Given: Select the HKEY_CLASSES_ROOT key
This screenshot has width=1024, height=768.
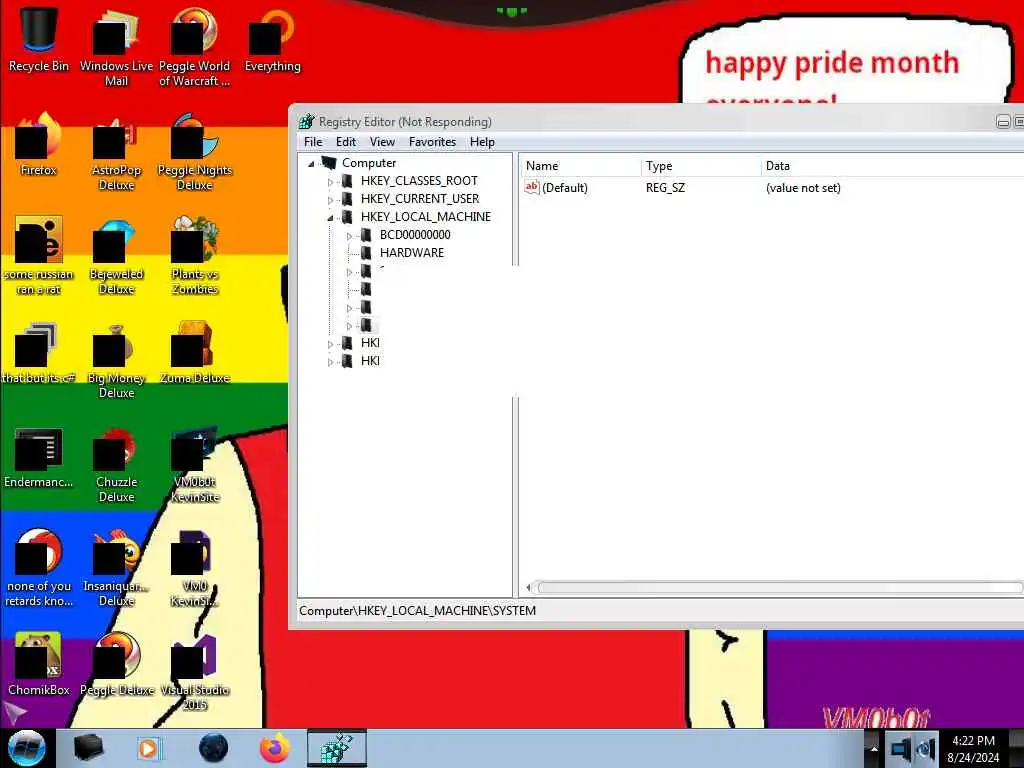Looking at the screenshot, I should tap(419, 181).
